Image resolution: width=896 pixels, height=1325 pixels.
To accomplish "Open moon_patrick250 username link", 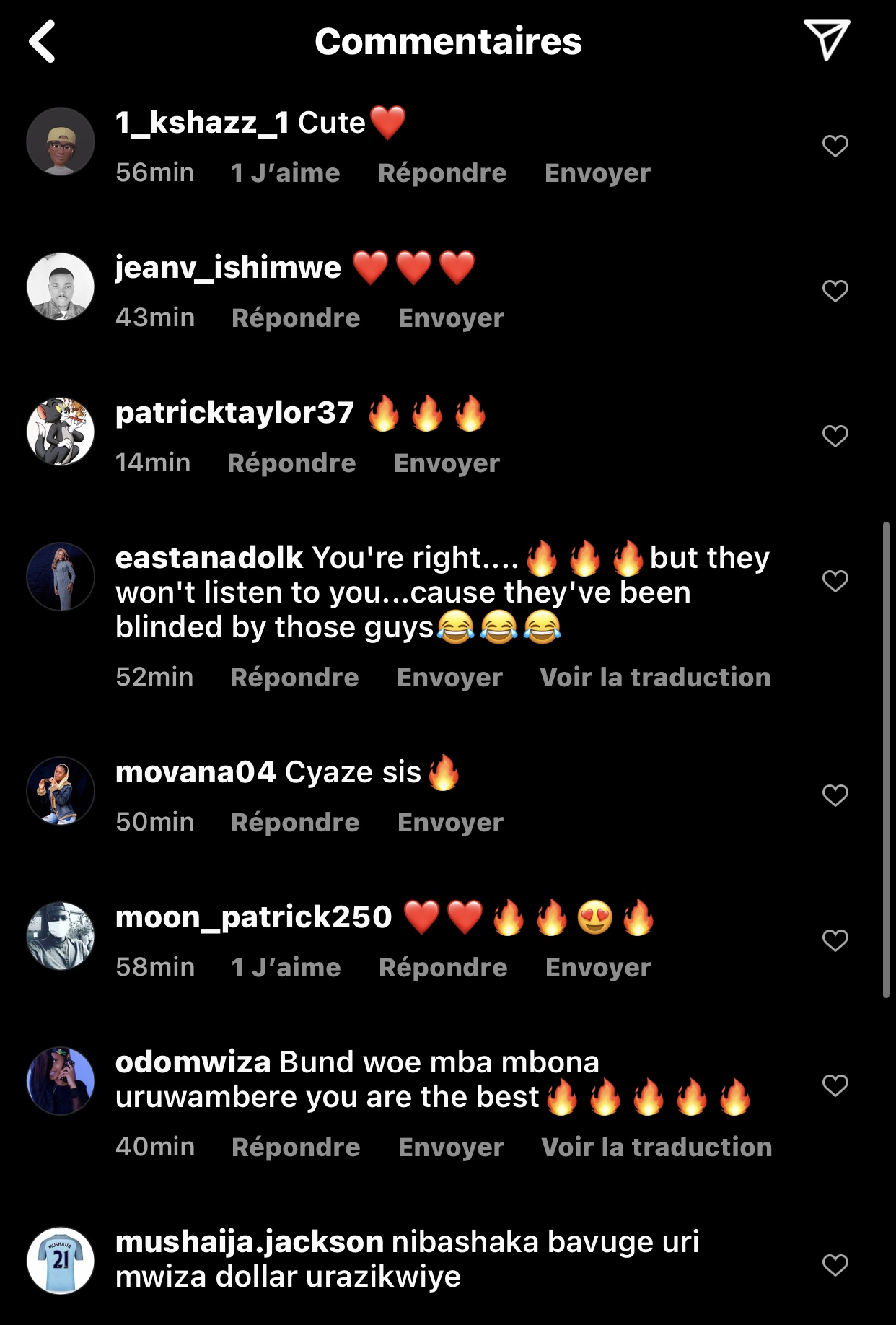I will (x=253, y=917).
